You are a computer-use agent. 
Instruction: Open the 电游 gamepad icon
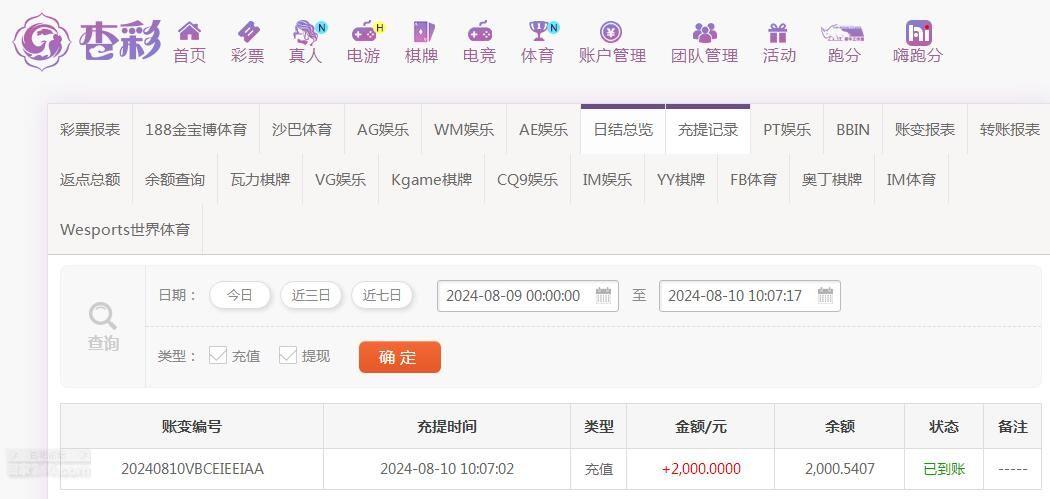tap(366, 31)
